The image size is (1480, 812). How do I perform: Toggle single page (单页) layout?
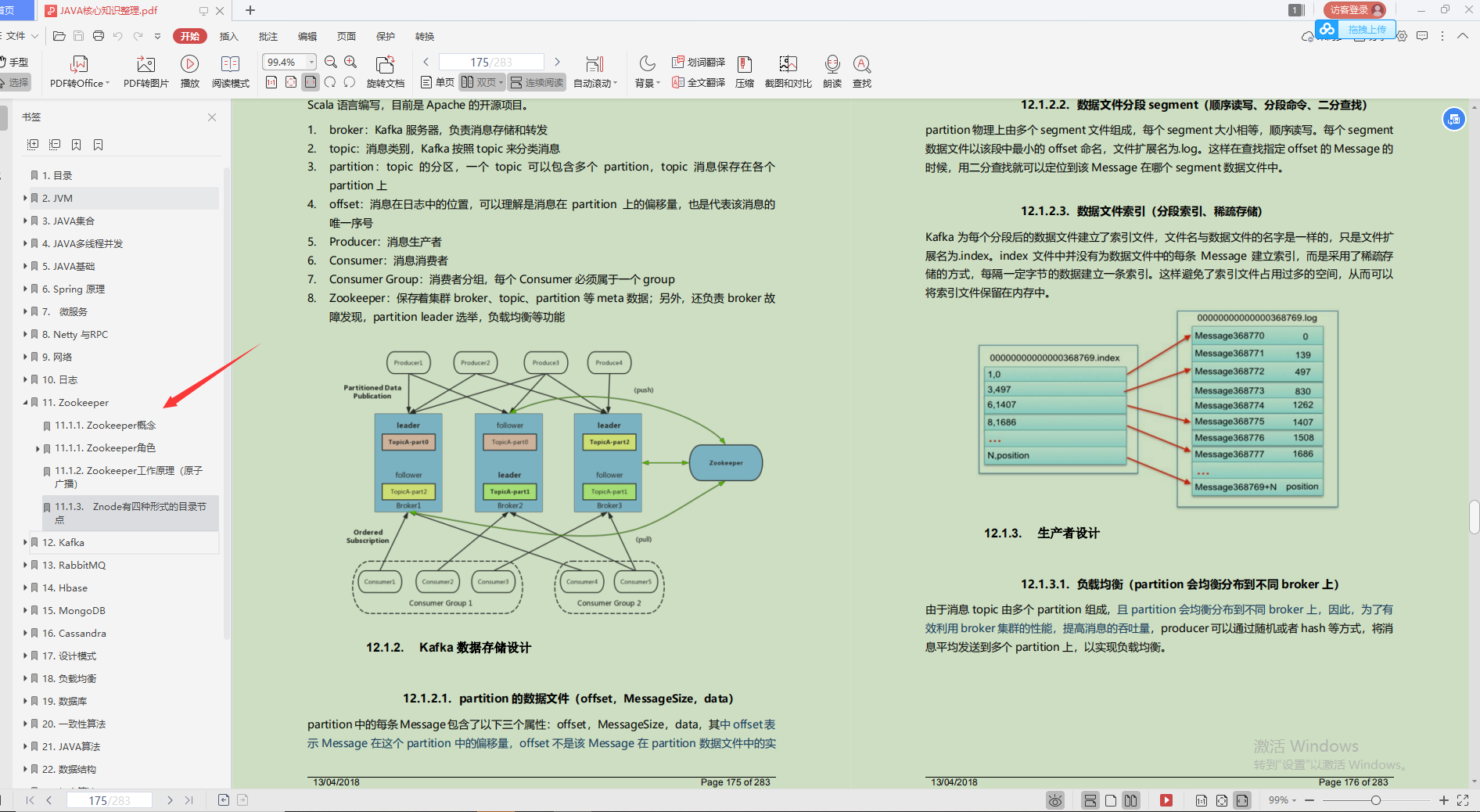[x=437, y=82]
